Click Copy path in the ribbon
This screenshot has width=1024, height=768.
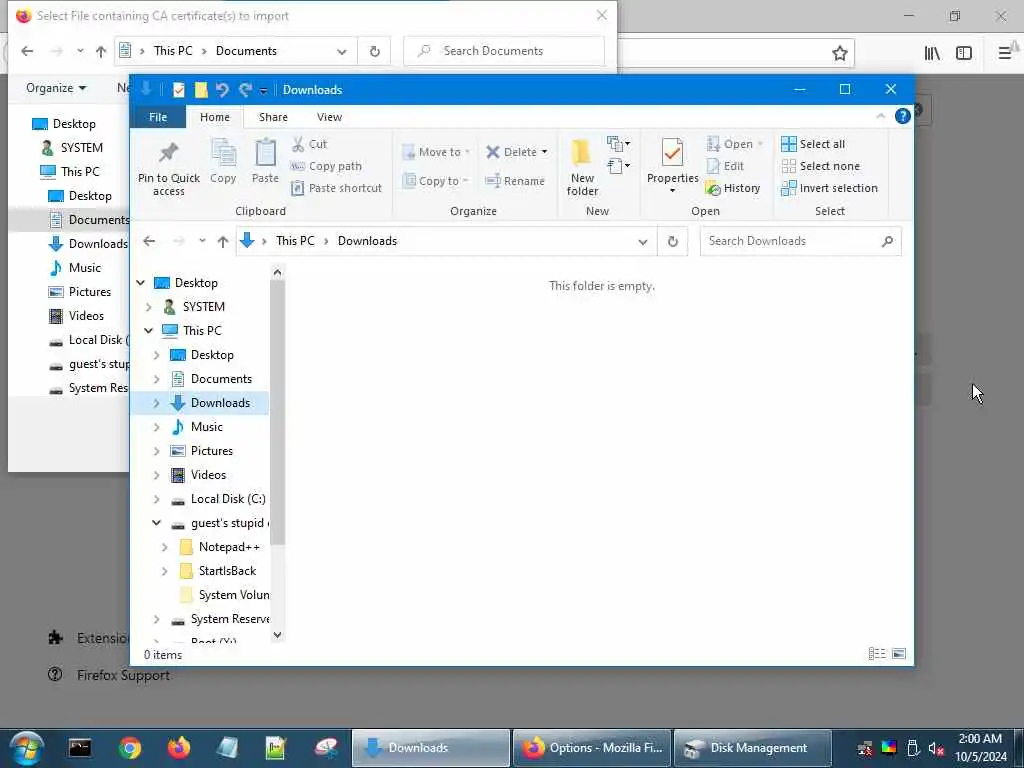click(x=326, y=166)
